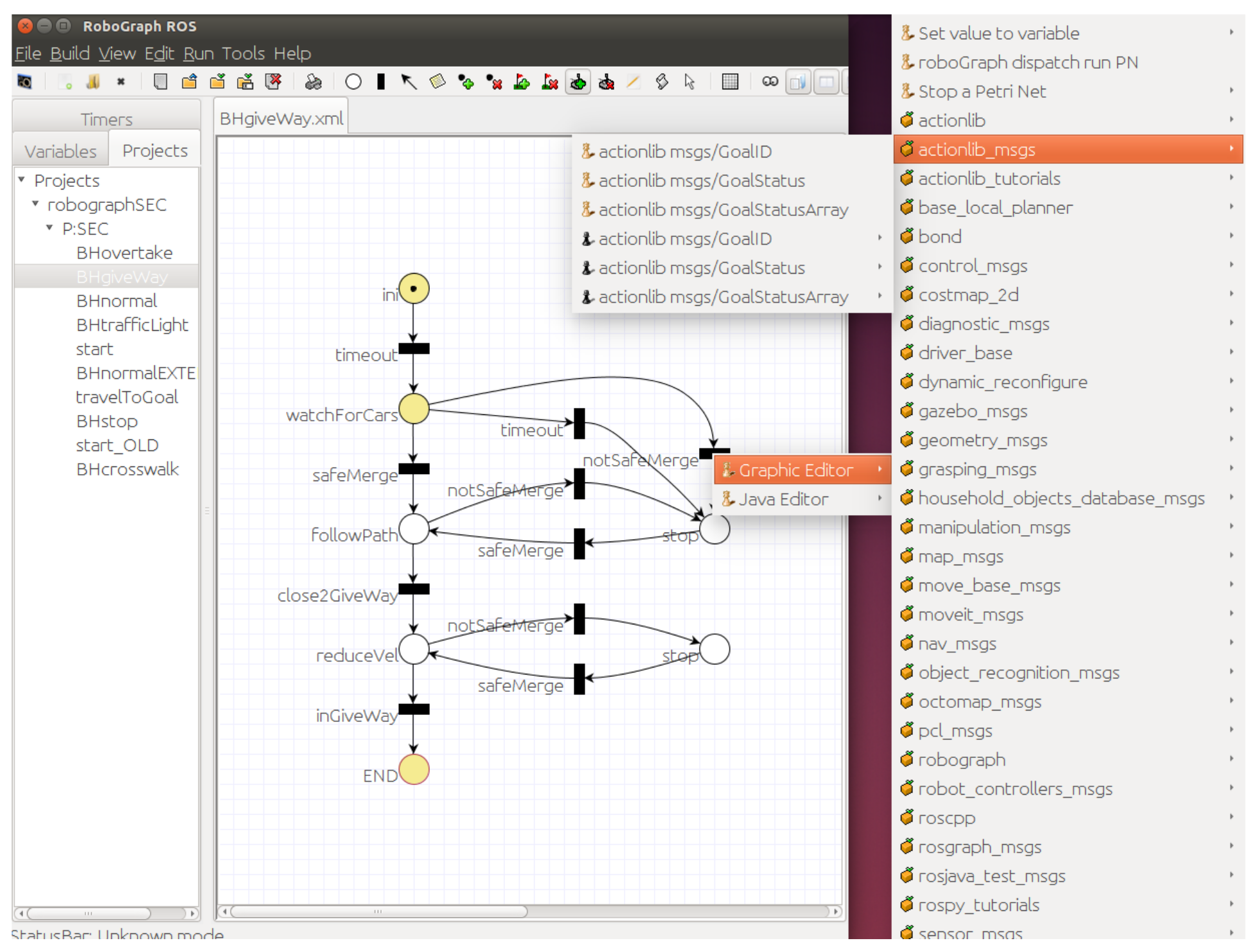Screen dimensions: 1258x952
Task: Click the delete token icon
Action: pos(493,82)
